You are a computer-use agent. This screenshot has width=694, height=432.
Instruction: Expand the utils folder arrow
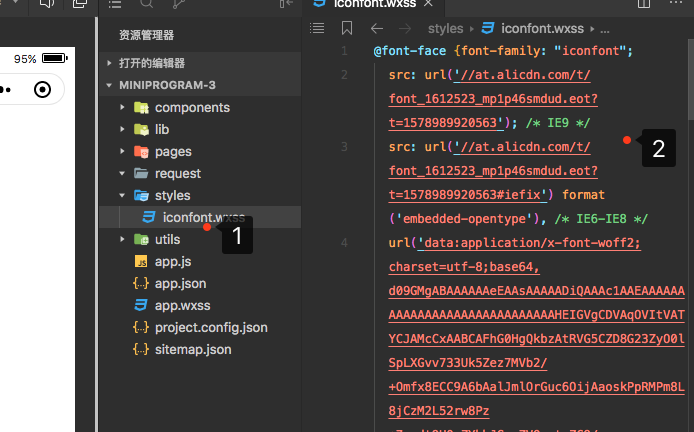[x=123, y=239]
